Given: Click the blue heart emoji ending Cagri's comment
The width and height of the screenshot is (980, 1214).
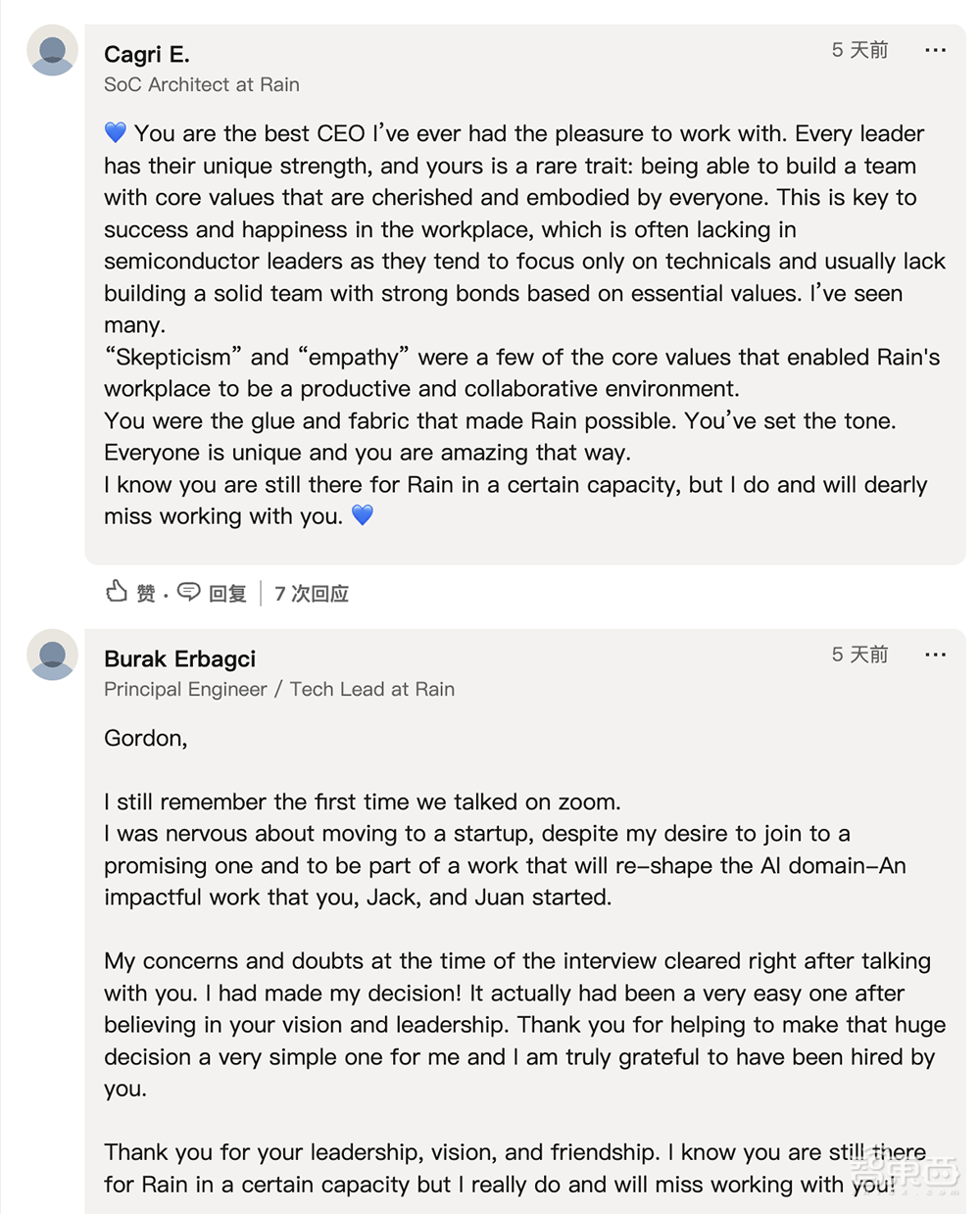Looking at the screenshot, I should (x=363, y=515).
